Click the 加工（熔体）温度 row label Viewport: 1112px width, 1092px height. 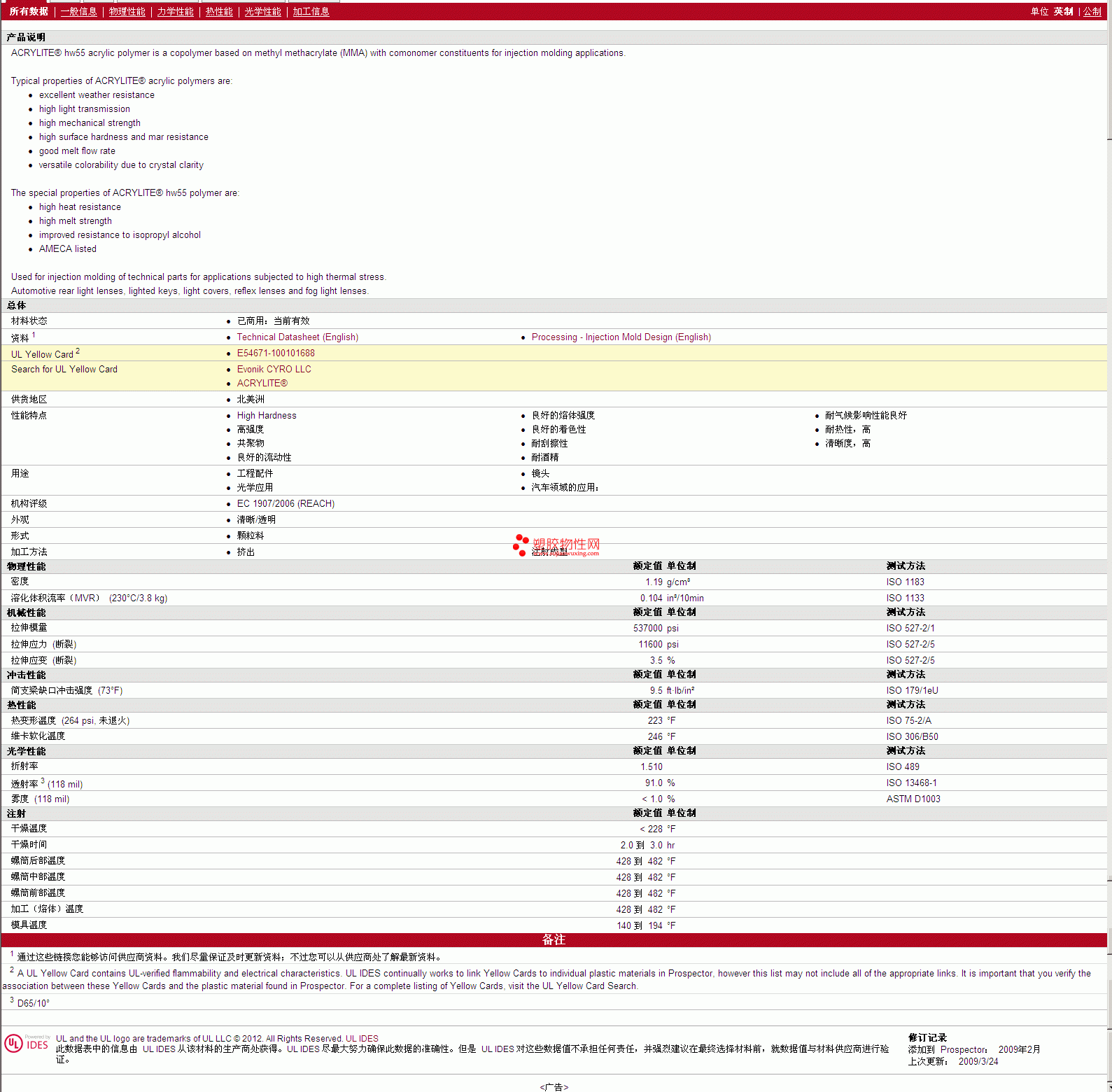coord(47,909)
